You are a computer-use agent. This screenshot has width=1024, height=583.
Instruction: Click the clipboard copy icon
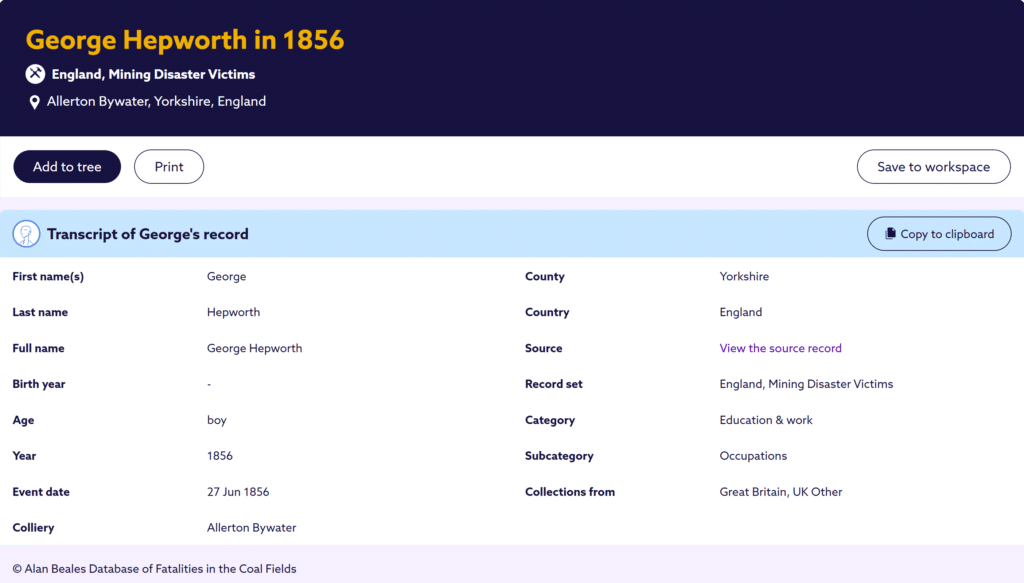click(890, 234)
